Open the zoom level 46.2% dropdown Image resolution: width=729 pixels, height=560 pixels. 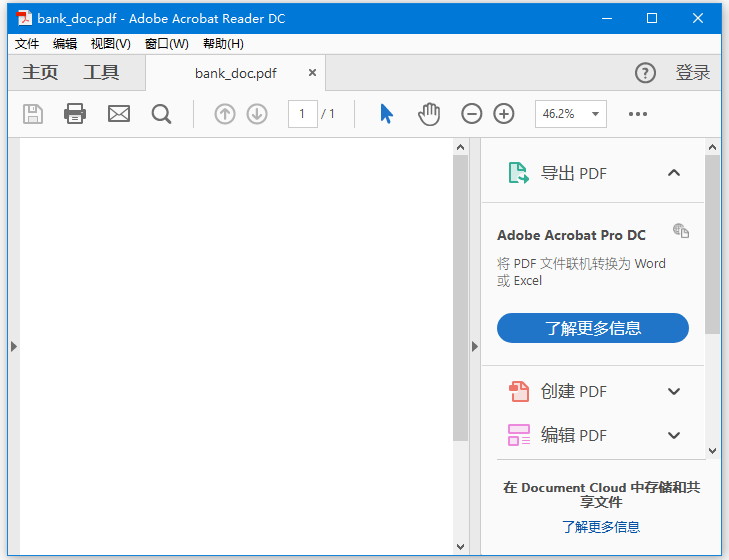tap(595, 114)
